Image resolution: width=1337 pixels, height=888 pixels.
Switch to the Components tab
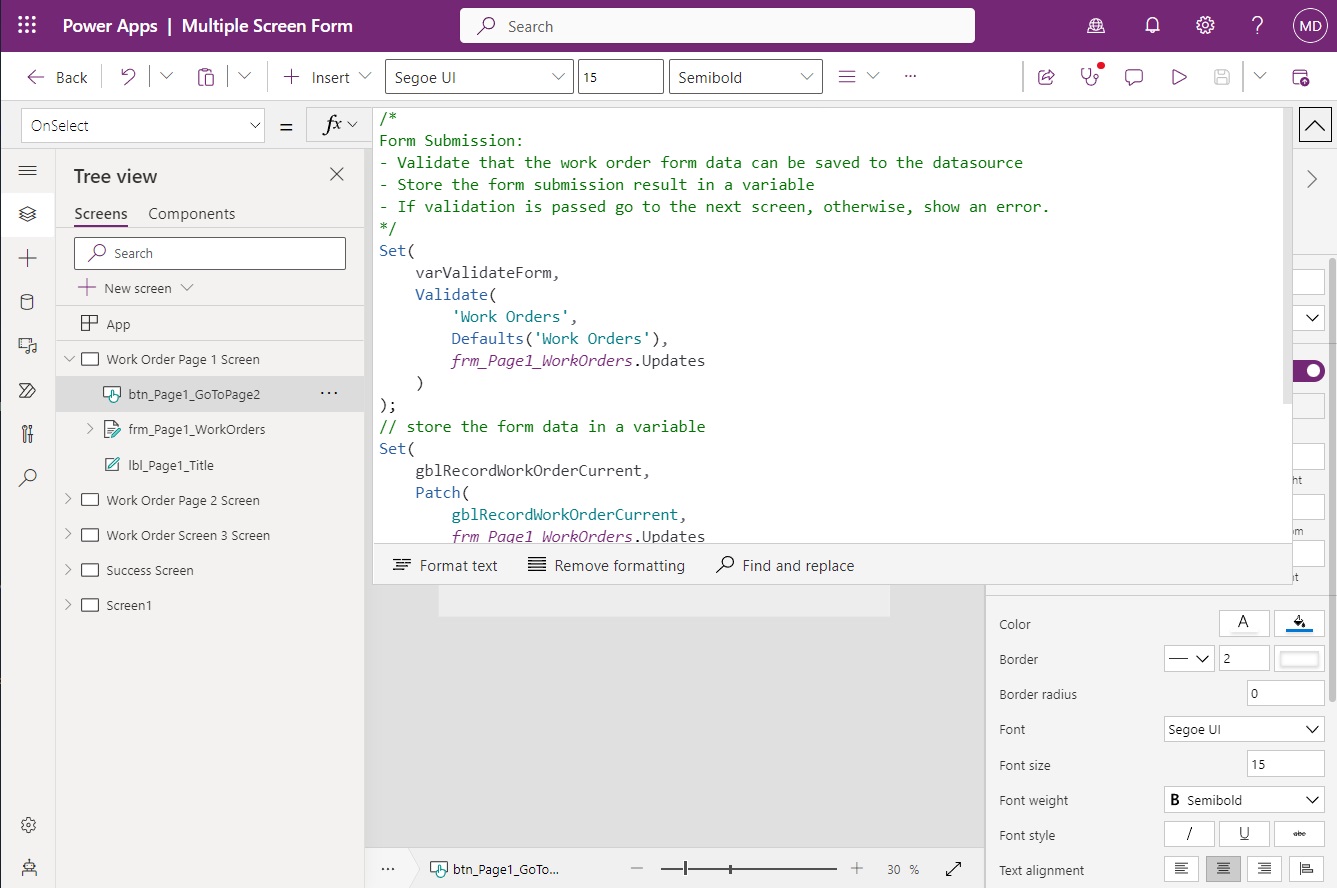tap(191, 214)
